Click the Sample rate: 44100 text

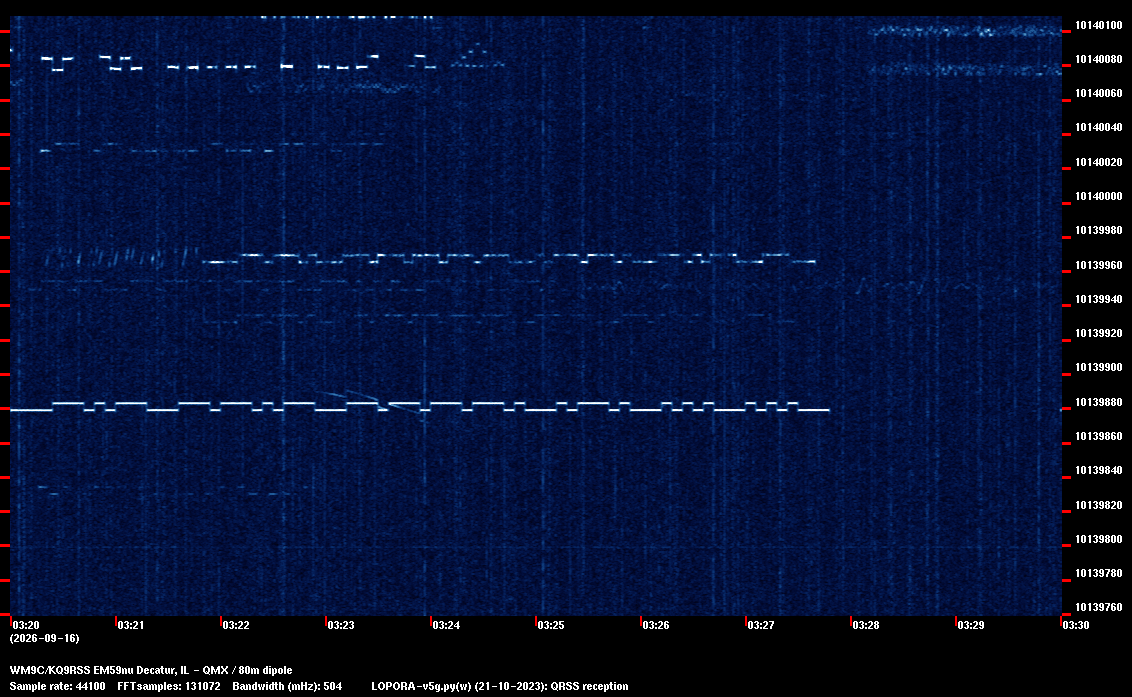pyautogui.click(x=58, y=686)
